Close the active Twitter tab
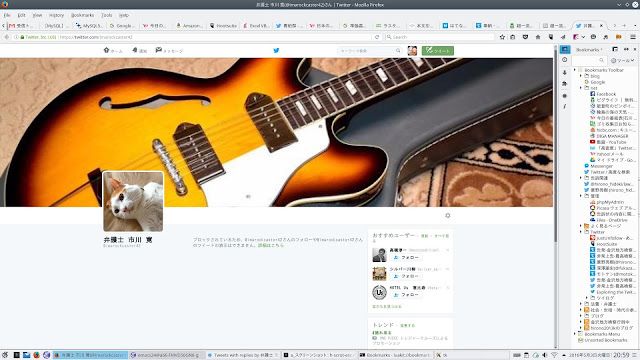This screenshot has width=640, height=360. tap(601, 25)
